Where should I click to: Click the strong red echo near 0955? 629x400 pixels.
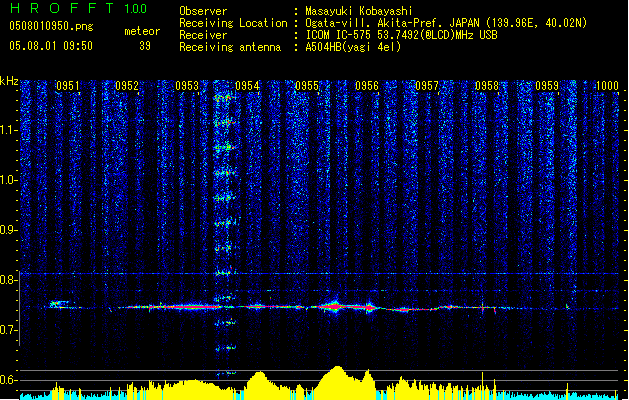334,307
